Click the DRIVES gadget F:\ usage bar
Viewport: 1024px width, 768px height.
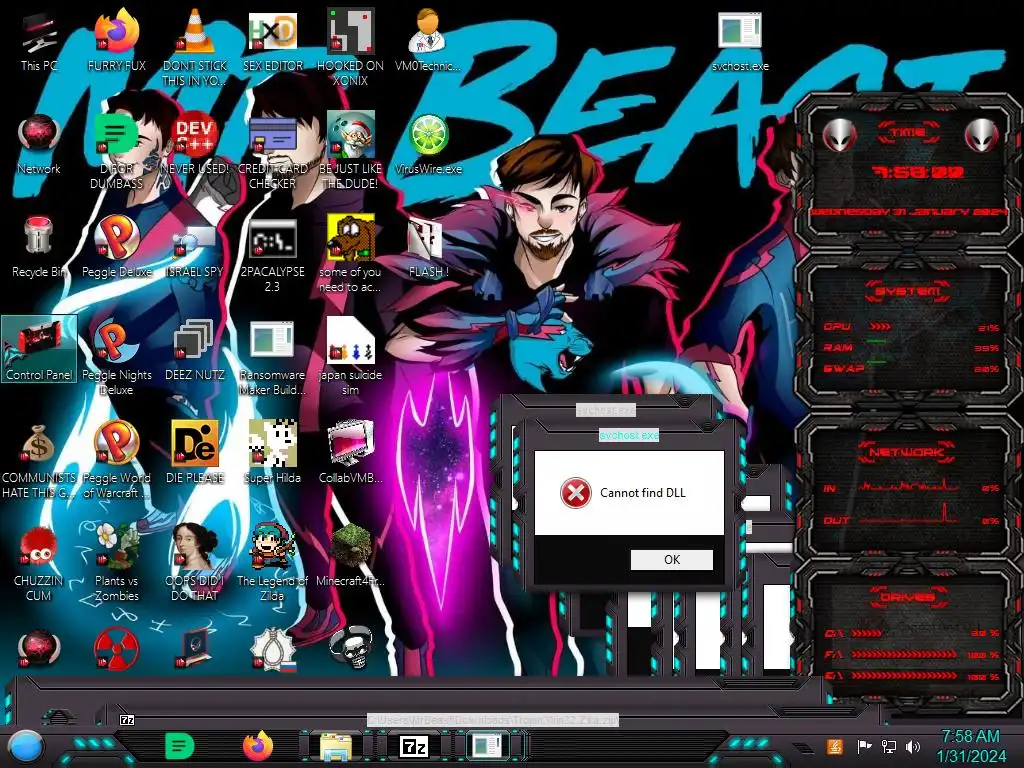coord(903,654)
